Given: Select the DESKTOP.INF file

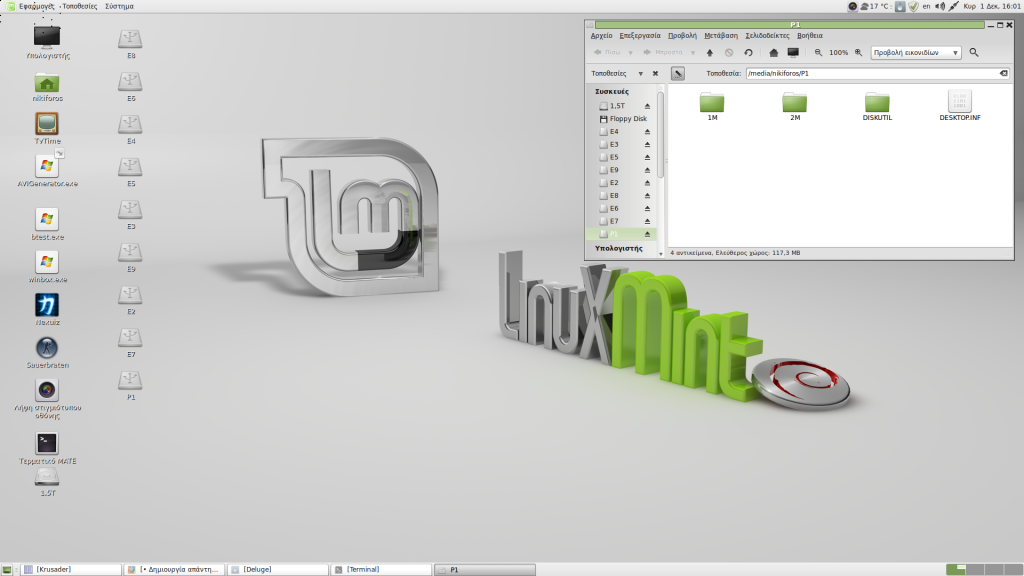Looking at the screenshot, I should pyautogui.click(x=959, y=106).
